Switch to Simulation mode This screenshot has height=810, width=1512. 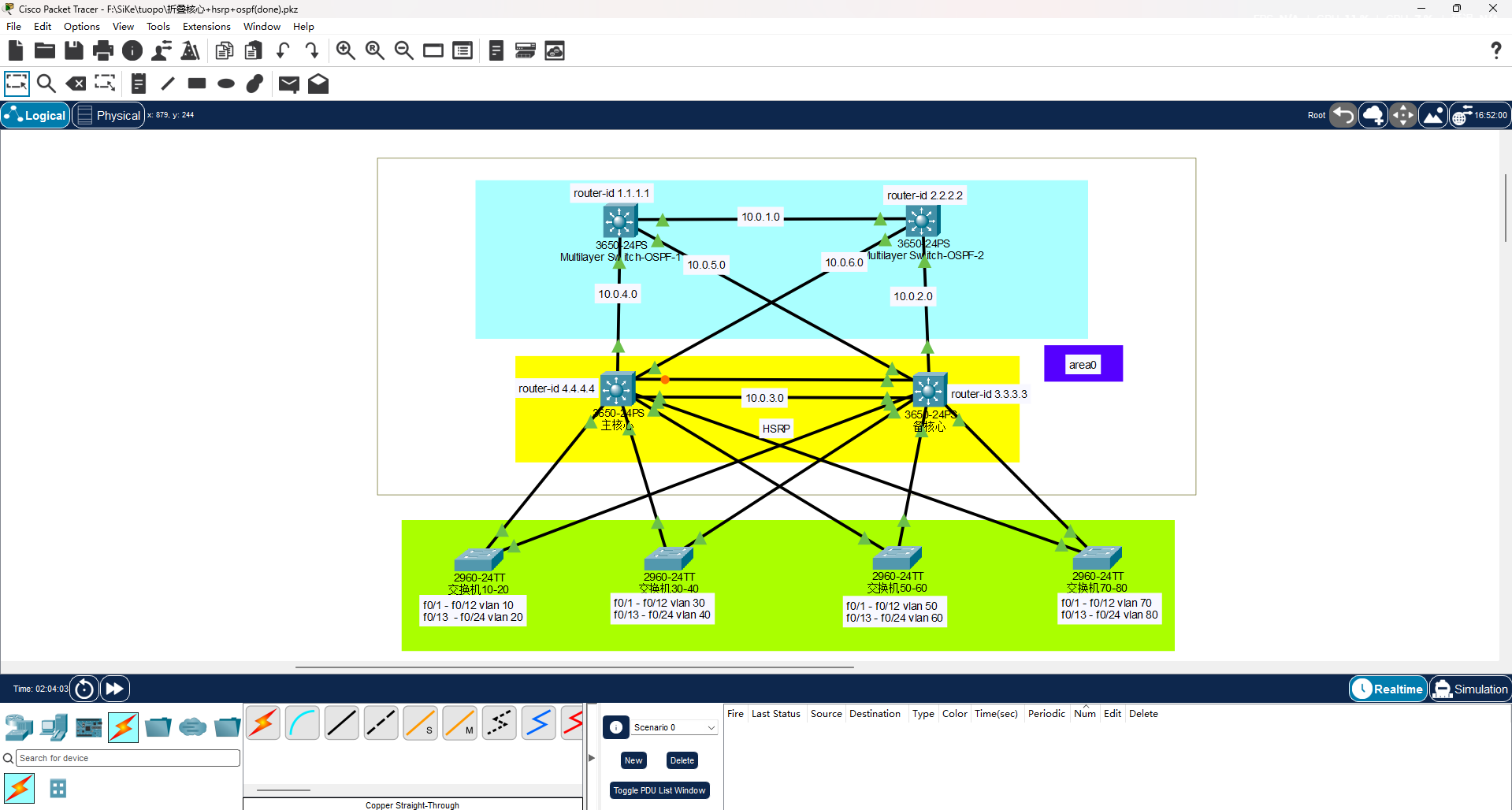pyautogui.click(x=1470, y=689)
